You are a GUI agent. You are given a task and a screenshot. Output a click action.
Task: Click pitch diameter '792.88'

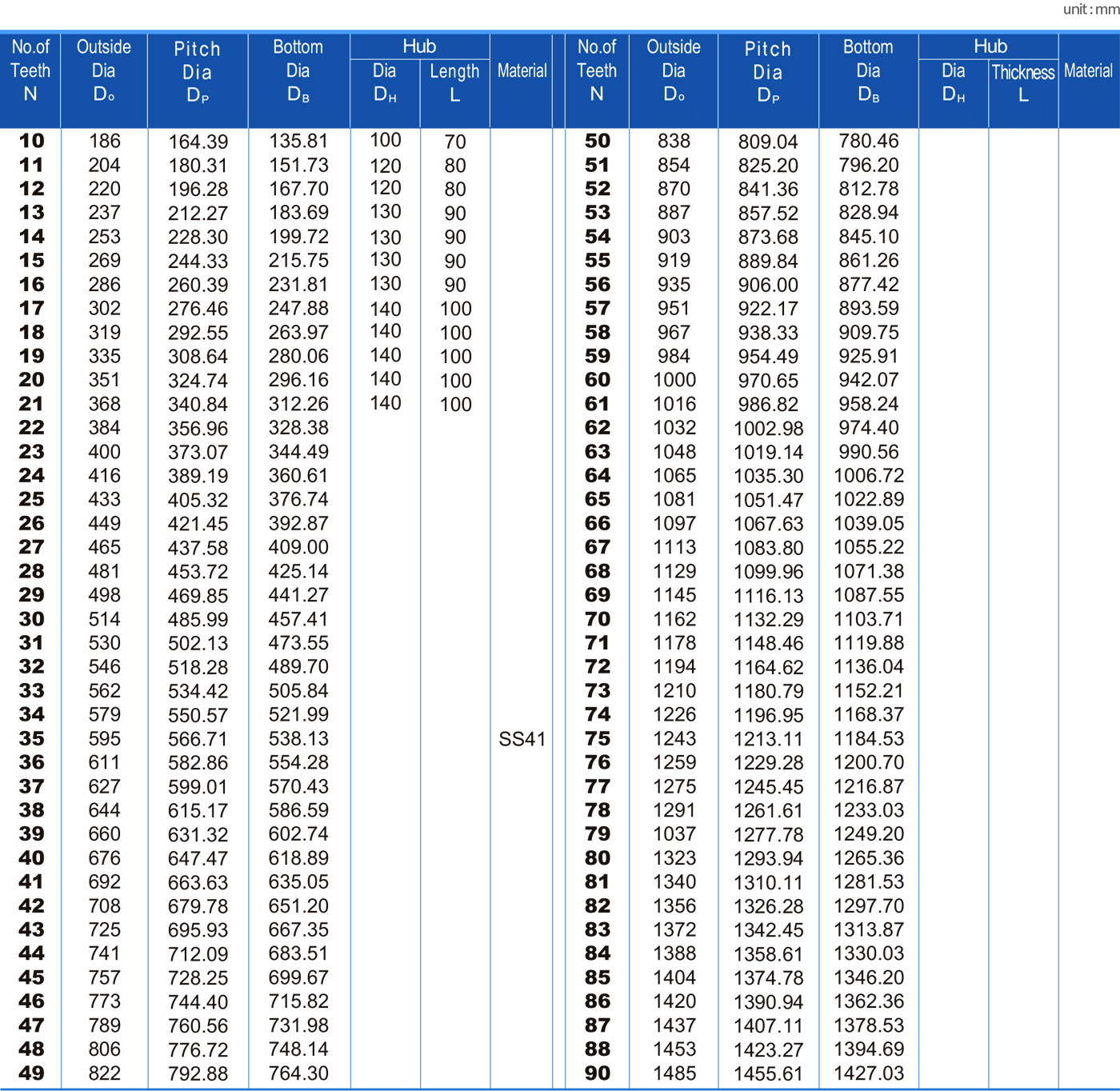[x=198, y=1074]
